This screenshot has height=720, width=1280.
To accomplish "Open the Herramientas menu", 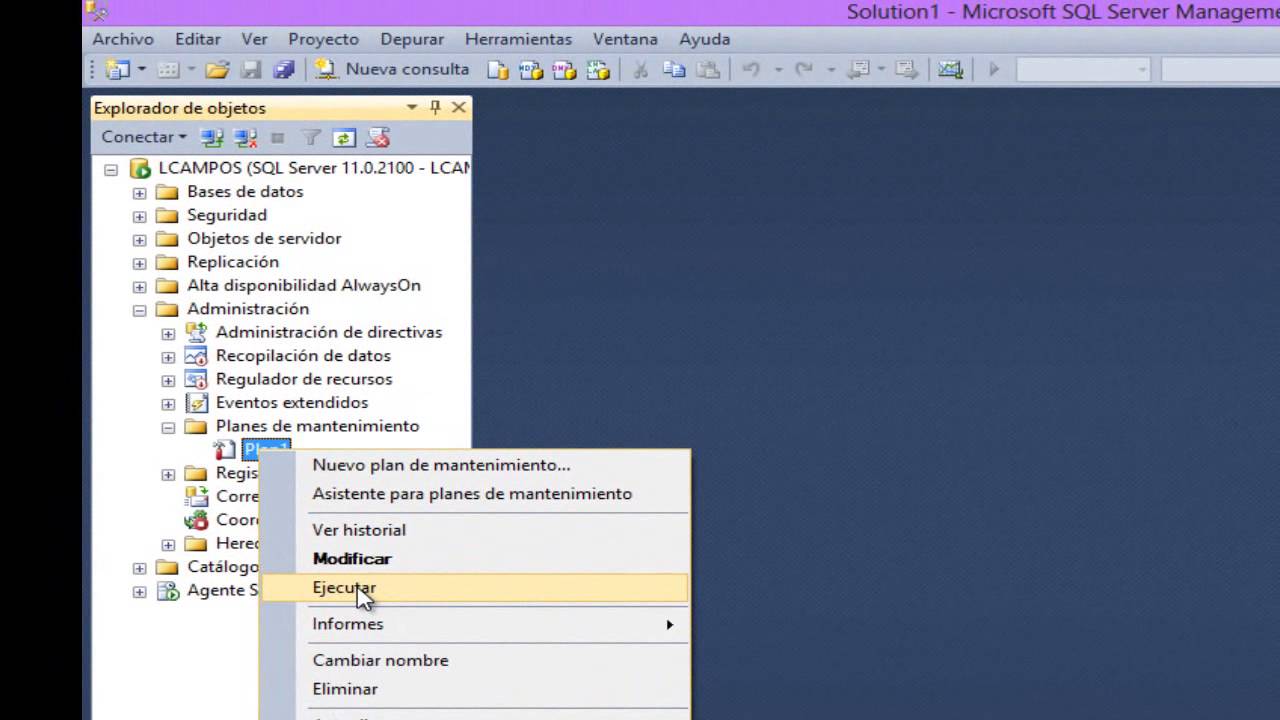I will pos(518,39).
